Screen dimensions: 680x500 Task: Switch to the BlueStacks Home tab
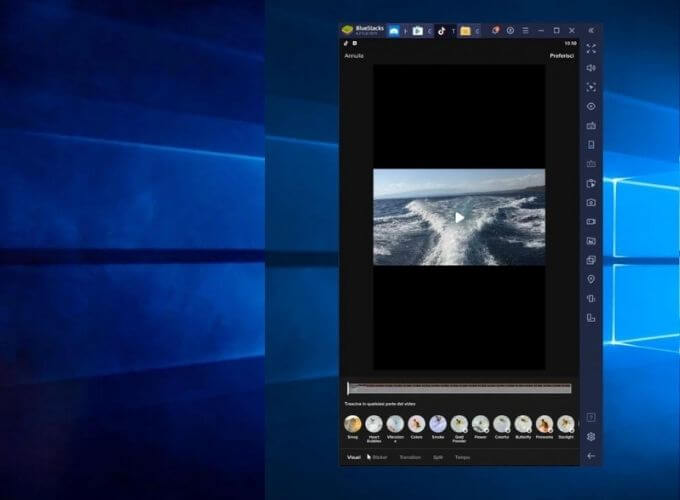tap(395, 31)
